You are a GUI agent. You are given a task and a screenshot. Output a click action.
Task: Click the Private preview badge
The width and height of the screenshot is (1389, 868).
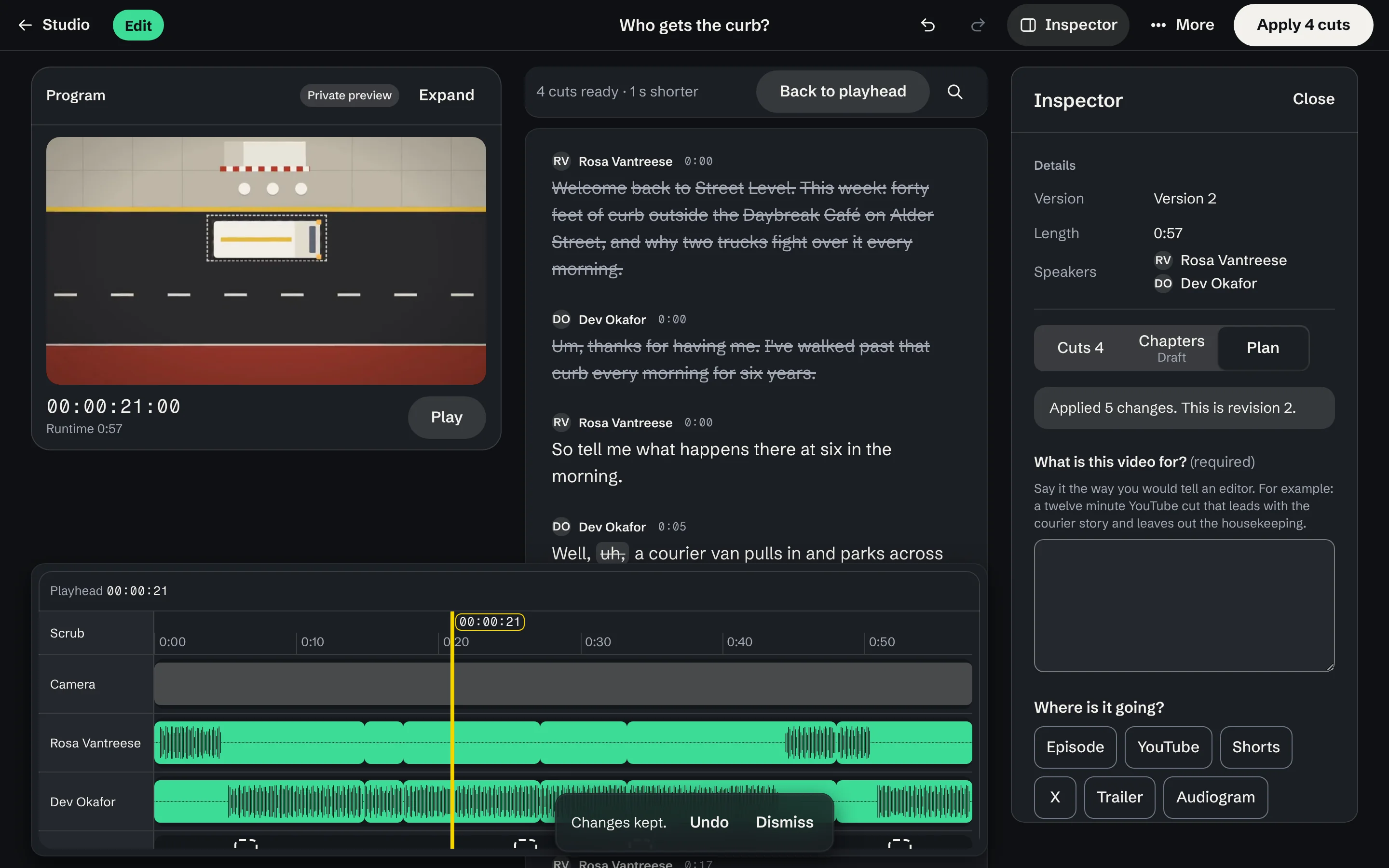tap(349, 95)
